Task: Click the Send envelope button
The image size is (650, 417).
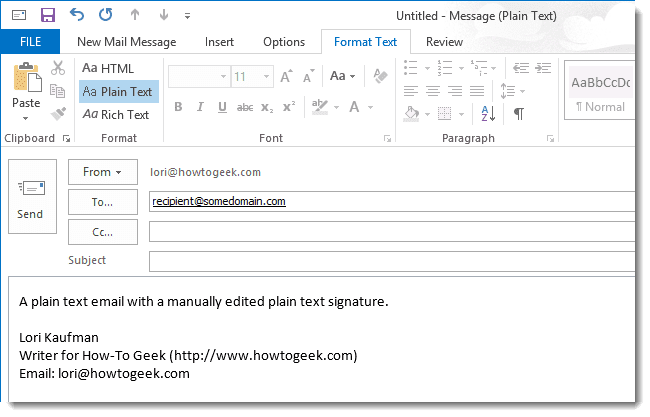Action: (31, 200)
